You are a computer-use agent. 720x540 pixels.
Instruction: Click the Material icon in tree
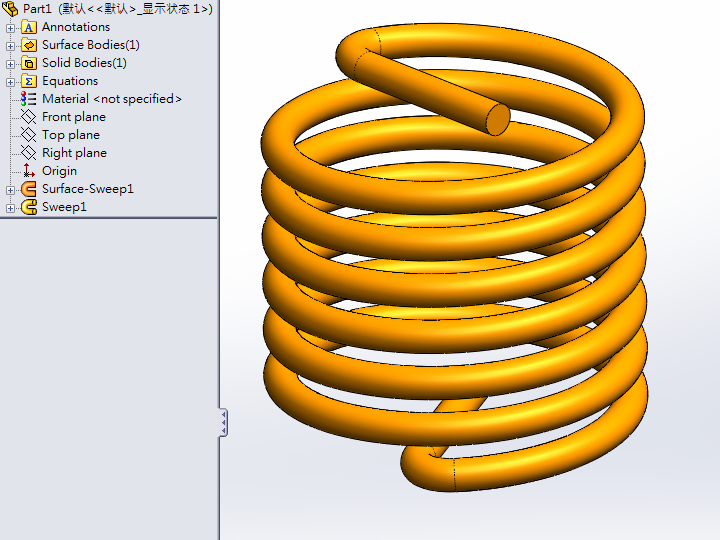click(x=28, y=99)
